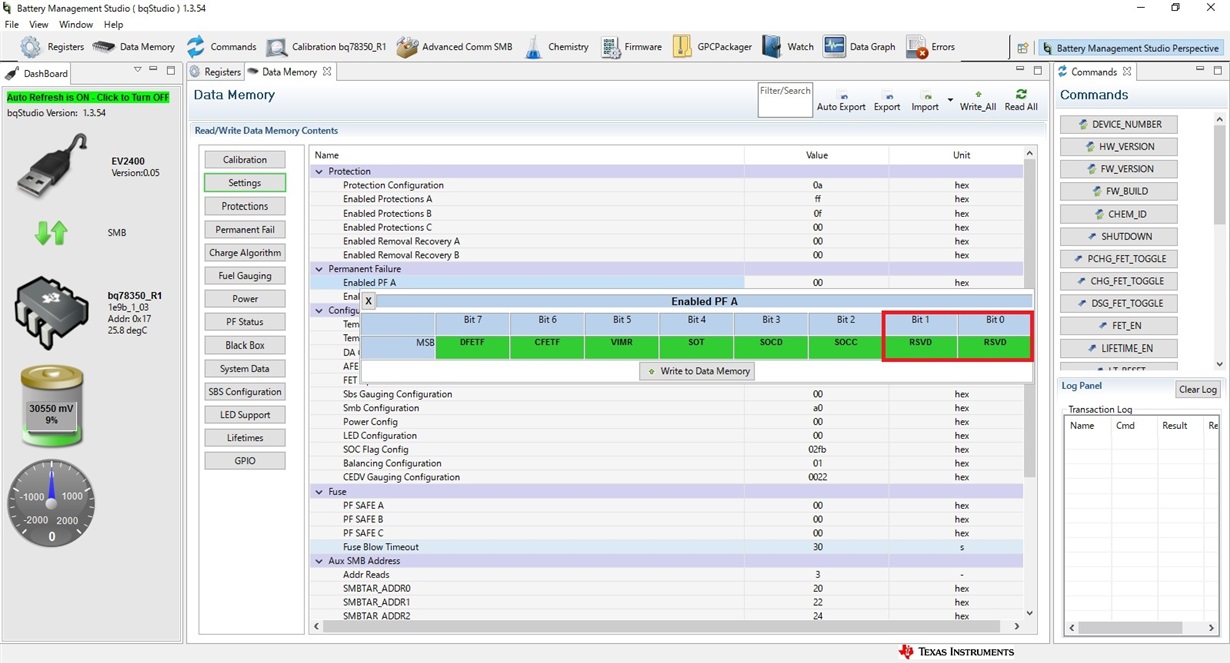The width and height of the screenshot is (1230, 663).
Task: Open the Errors view
Action: point(930,47)
